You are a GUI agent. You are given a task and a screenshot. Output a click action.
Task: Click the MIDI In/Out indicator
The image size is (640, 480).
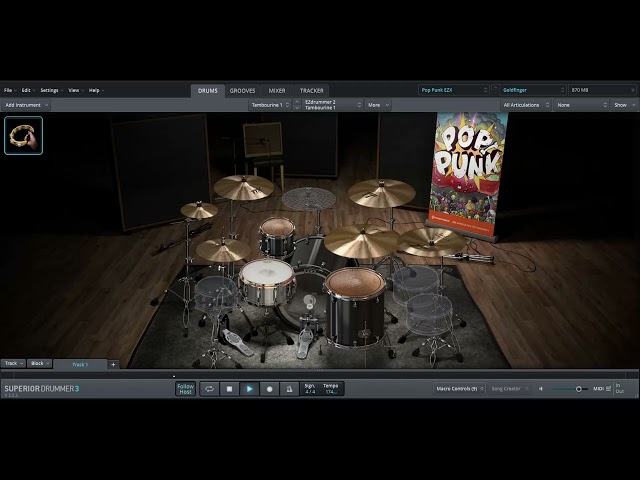pyautogui.click(x=620, y=389)
